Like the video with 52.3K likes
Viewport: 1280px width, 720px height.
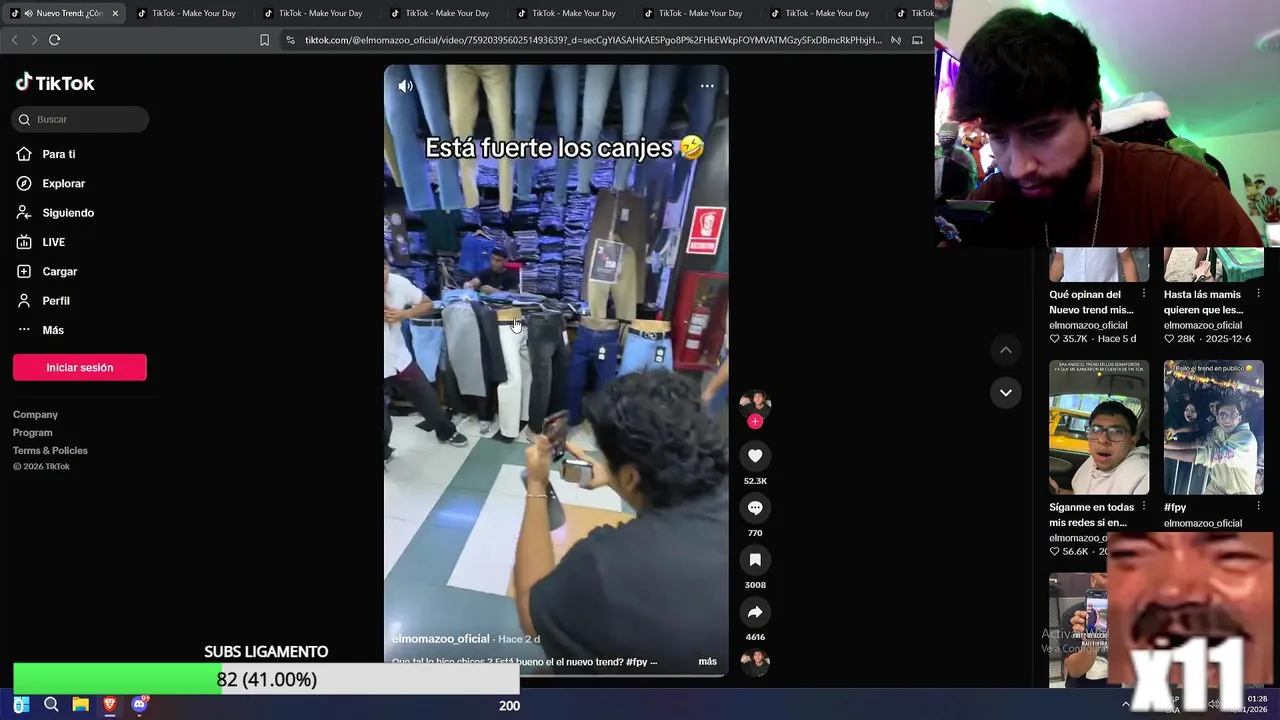coord(755,456)
